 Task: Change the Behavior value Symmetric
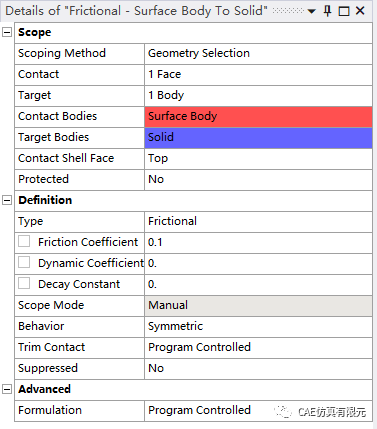pyautogui.click(x=258, y=327)
